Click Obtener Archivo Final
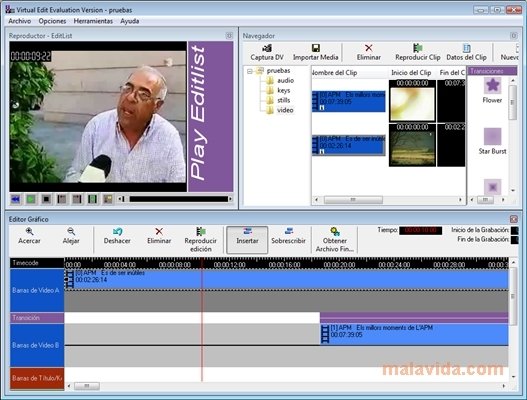The width and height of the screenshot is (527, 400). click(x=334, y=240)
